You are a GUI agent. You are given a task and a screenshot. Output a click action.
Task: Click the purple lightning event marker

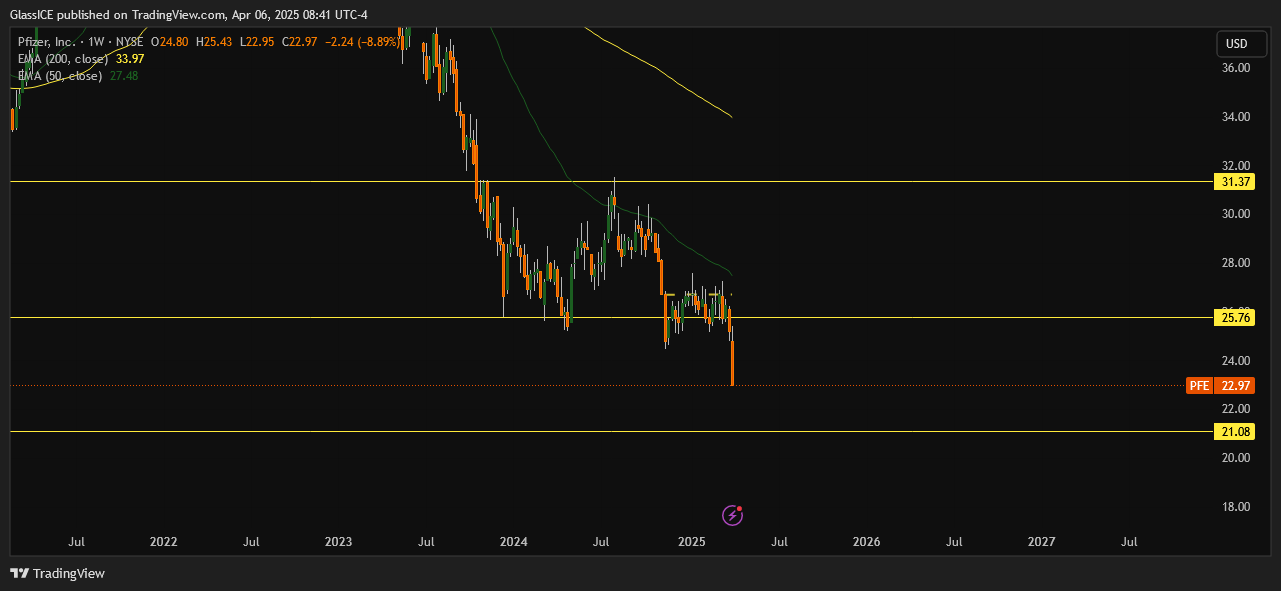tap(732, 515)
